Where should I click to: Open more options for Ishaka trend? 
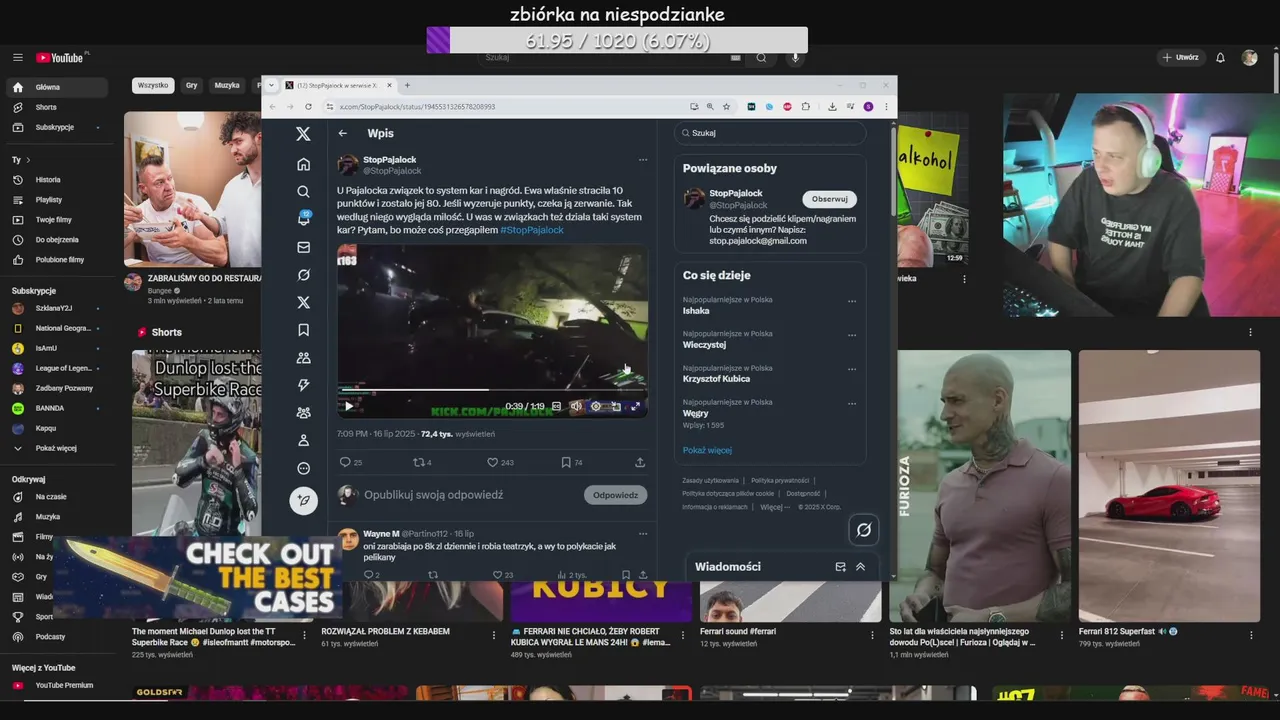point(852,301)
